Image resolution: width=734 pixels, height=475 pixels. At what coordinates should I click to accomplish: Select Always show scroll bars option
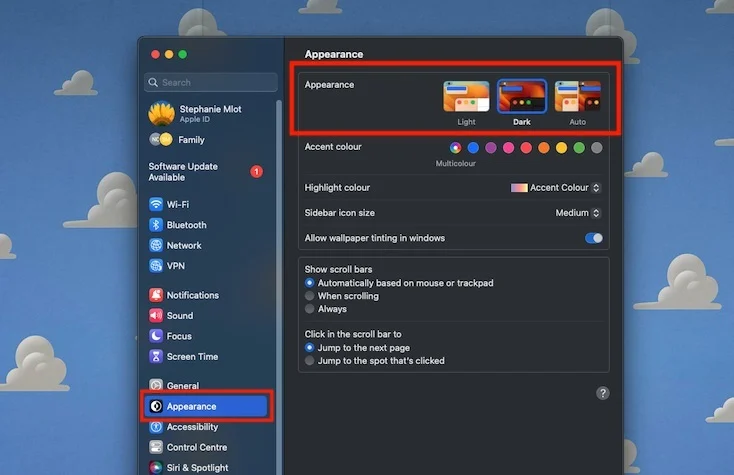click(x=309, y=309)
